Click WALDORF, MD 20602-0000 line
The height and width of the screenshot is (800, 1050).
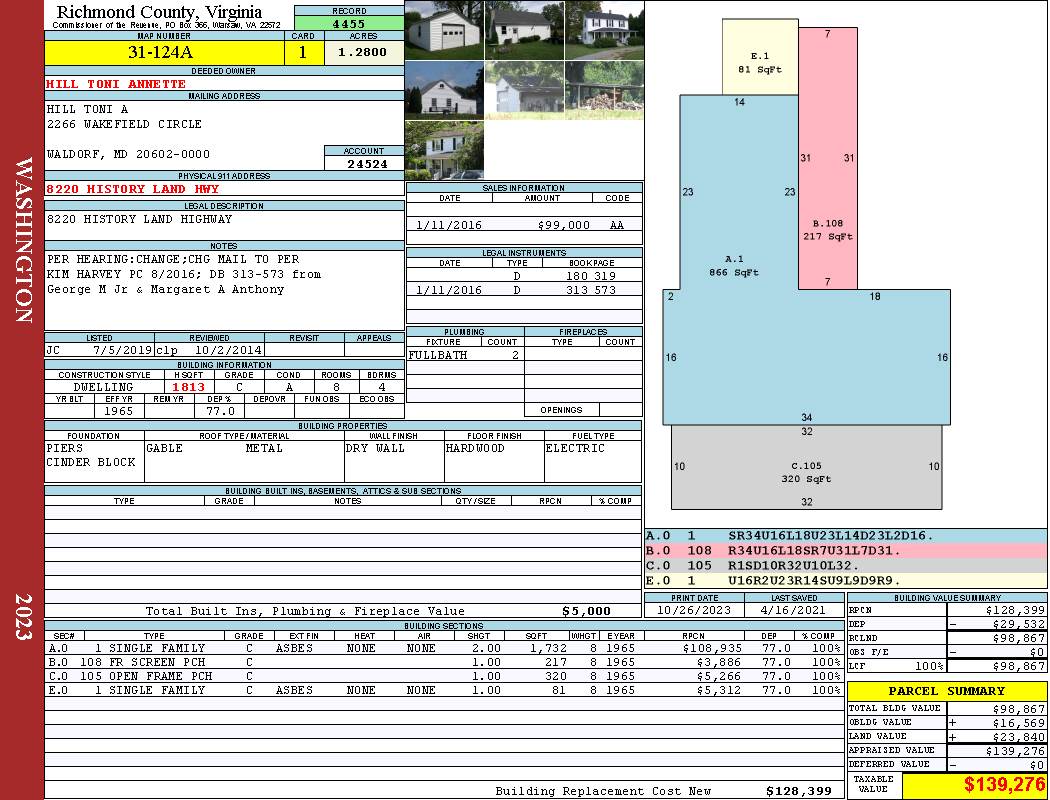128,154
